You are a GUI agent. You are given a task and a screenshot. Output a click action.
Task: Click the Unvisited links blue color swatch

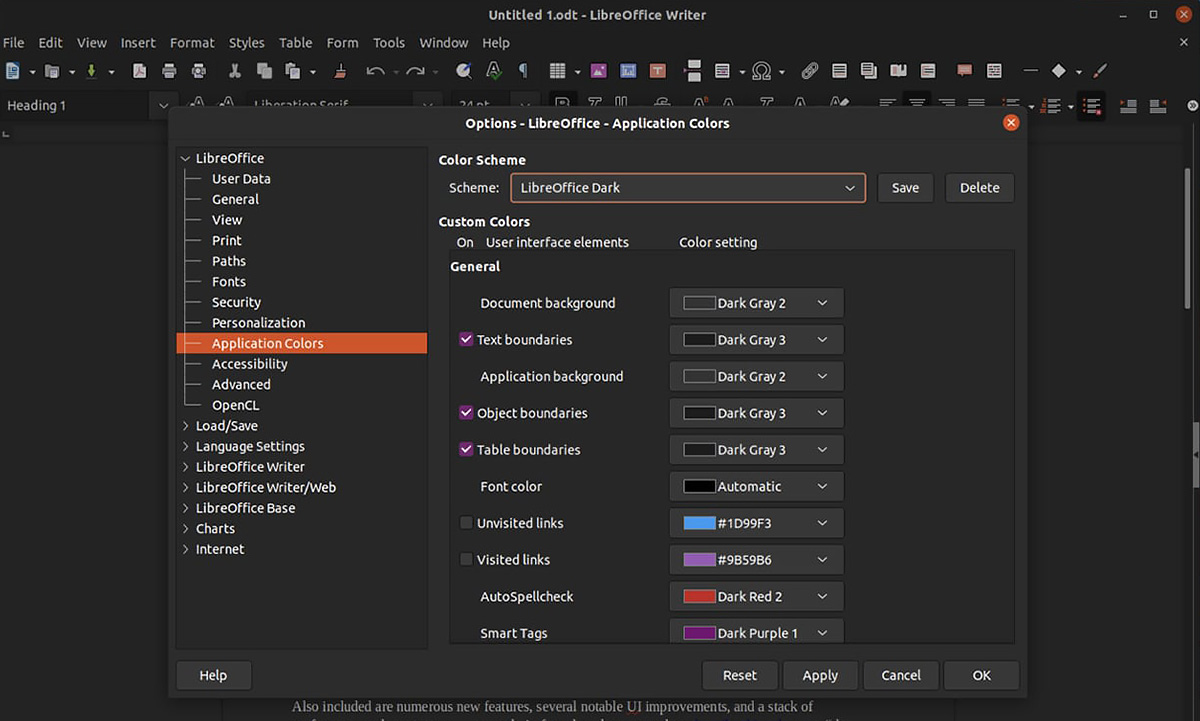(x=699, y=523)
